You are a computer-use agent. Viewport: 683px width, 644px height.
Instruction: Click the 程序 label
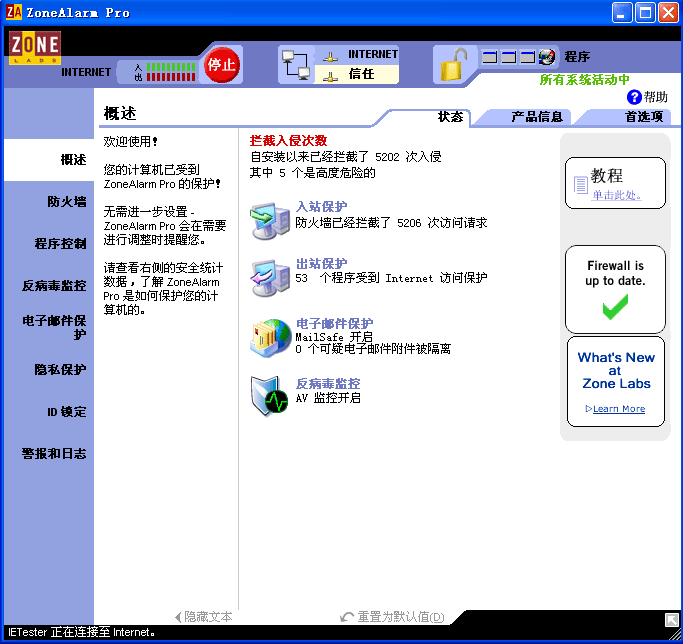click(577, 57)
